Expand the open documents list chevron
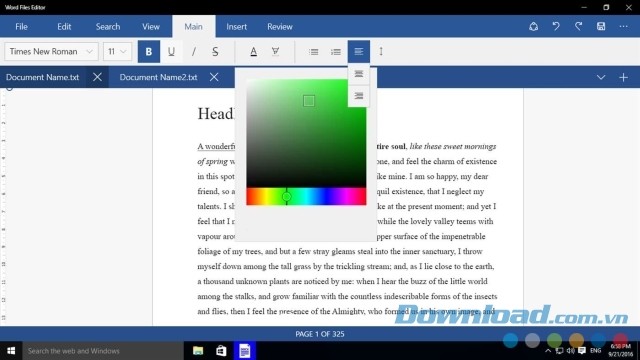The height and width of the screenshot is (360, 640). coord(601,77)
